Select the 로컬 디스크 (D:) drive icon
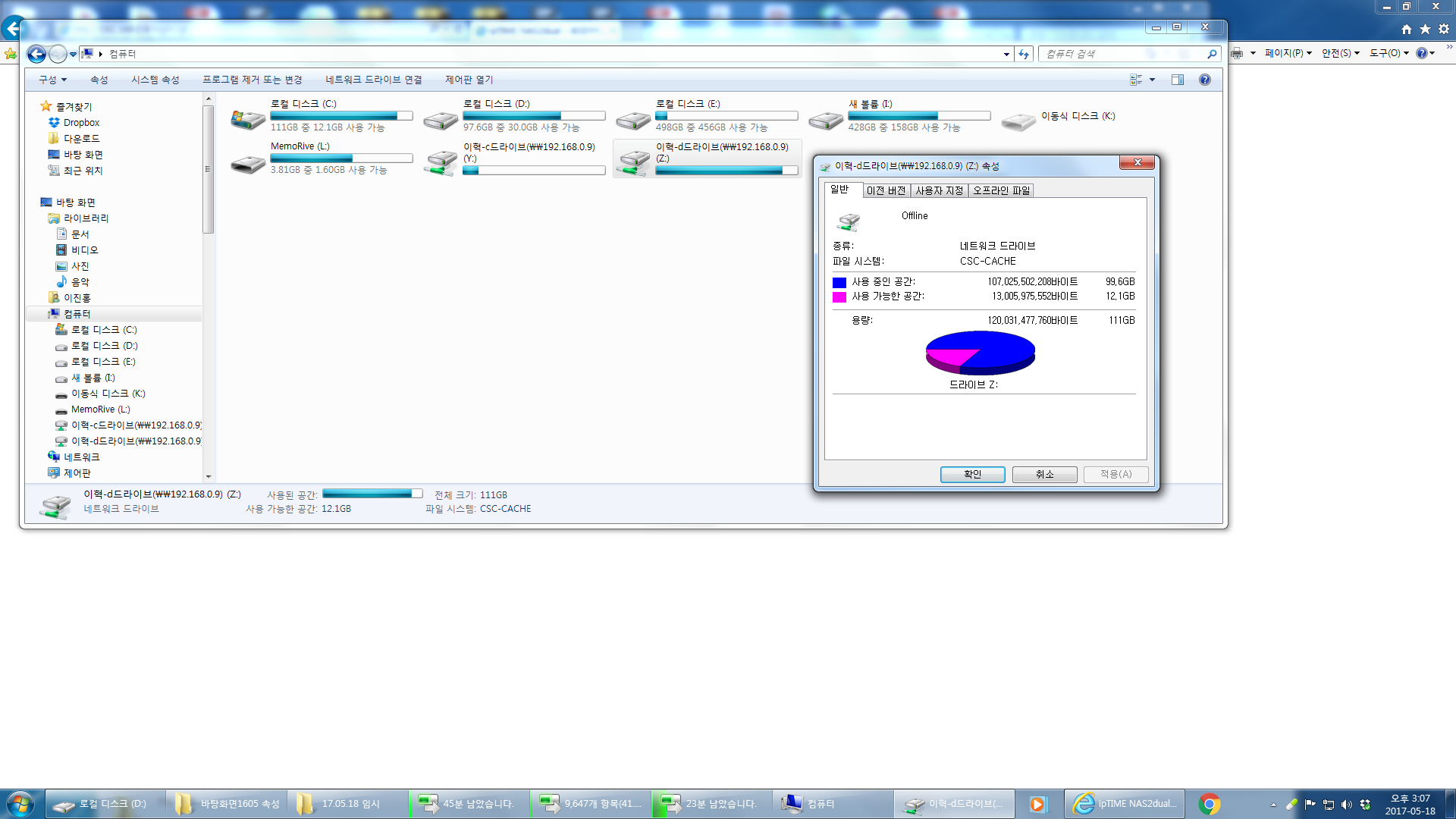 click(x=441, y=120)
